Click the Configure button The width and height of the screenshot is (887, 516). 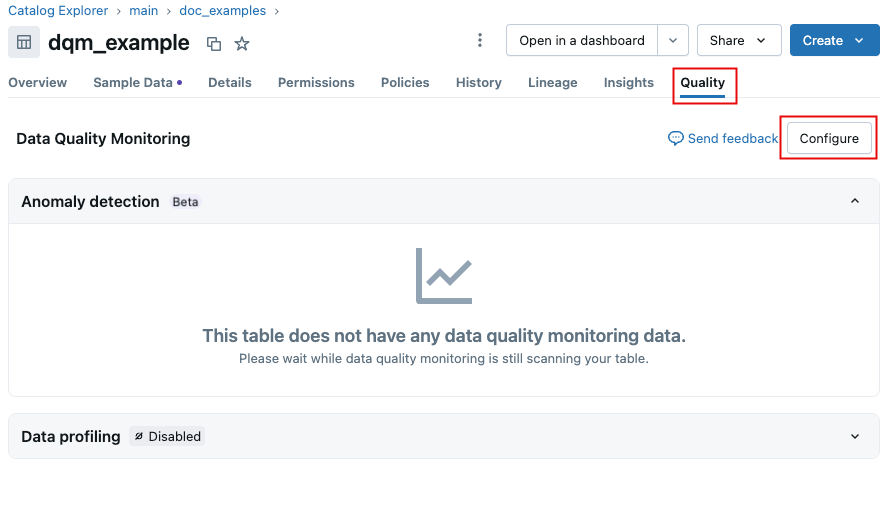pyautogui.click(x=828, y=138)
